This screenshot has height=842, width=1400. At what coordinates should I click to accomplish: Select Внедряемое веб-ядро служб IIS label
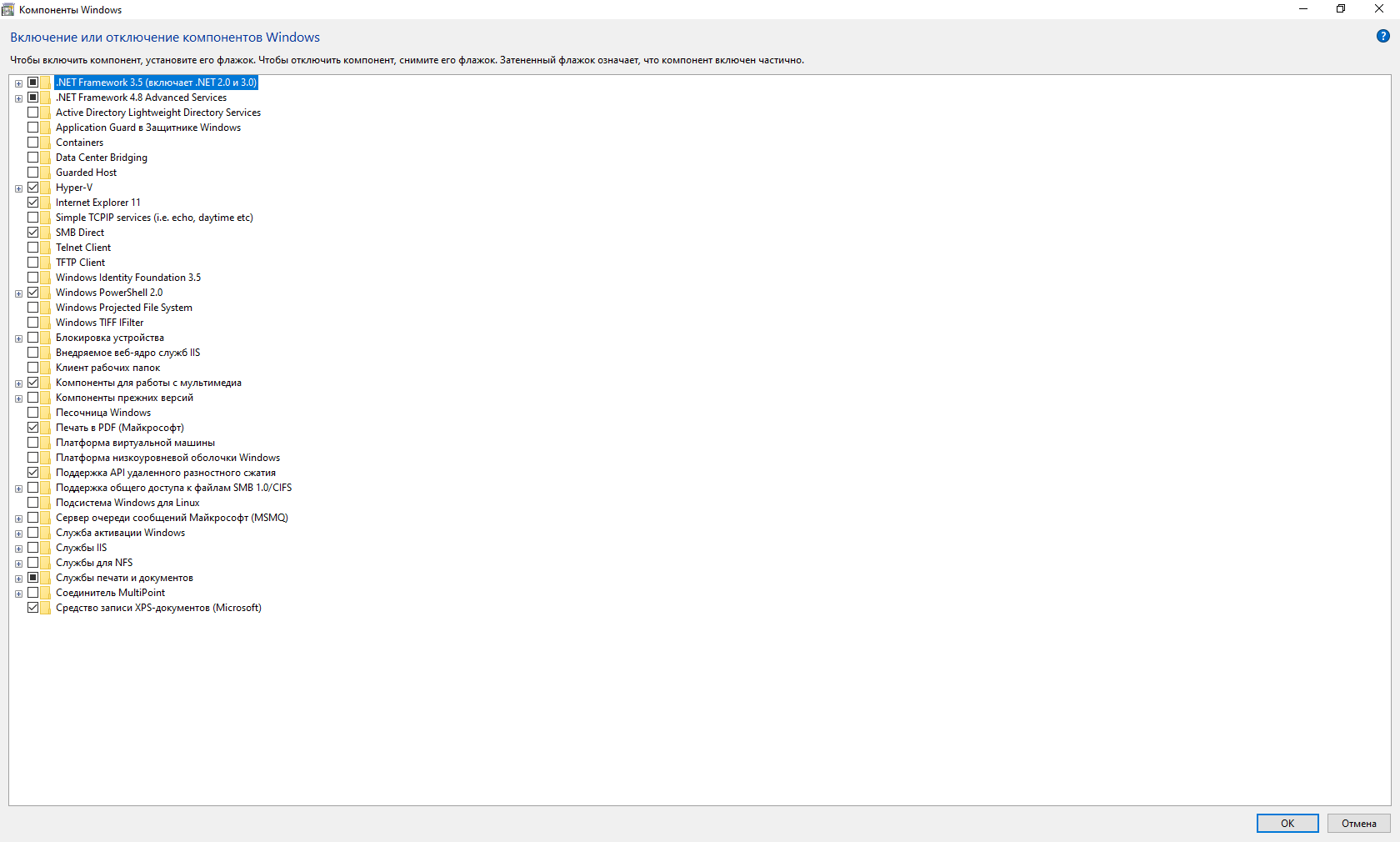tap(128, 353)
